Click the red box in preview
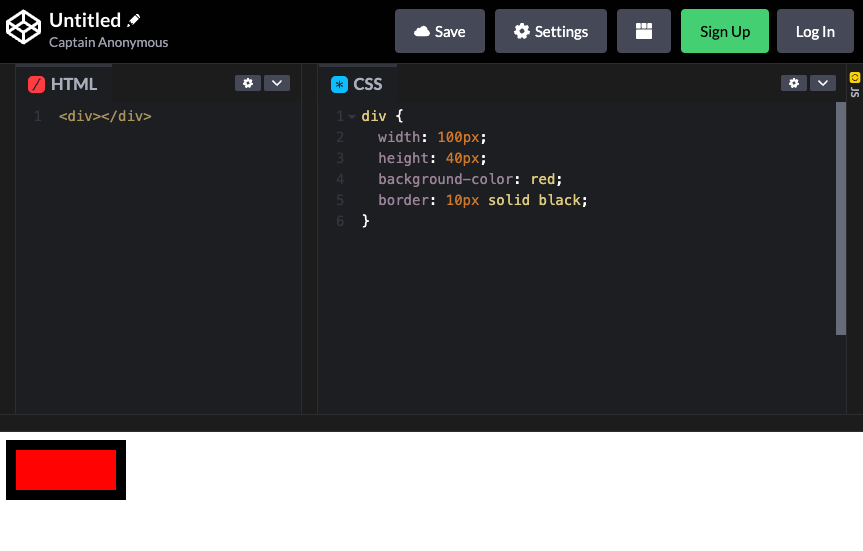863x551 pixels. [66, 470]
